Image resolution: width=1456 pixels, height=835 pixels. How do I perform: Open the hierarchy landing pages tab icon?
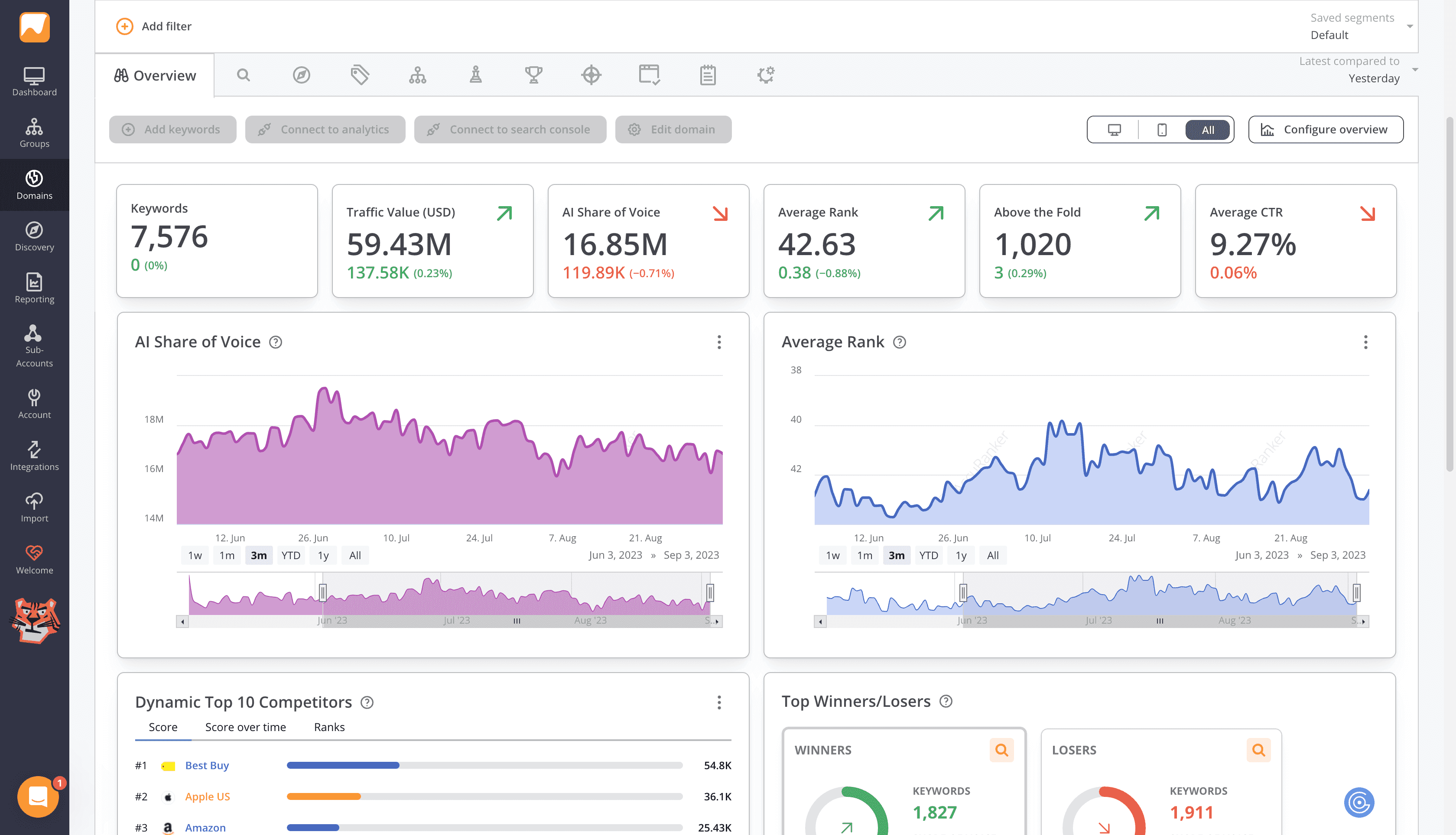[x=418, y=75]
